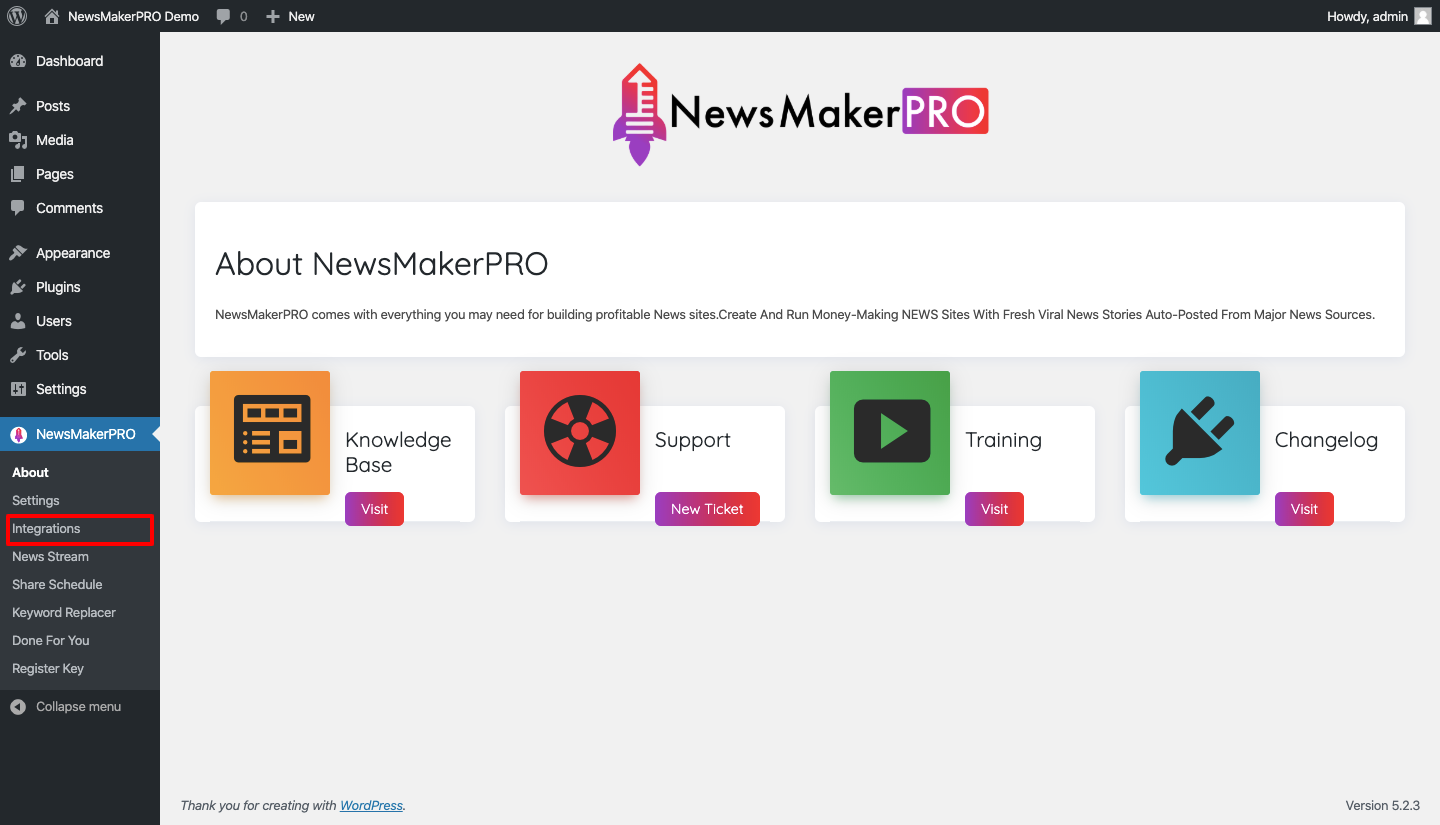Click the Users person icon
This screenshot has width=1440, height=825.
tap(18, 321)
